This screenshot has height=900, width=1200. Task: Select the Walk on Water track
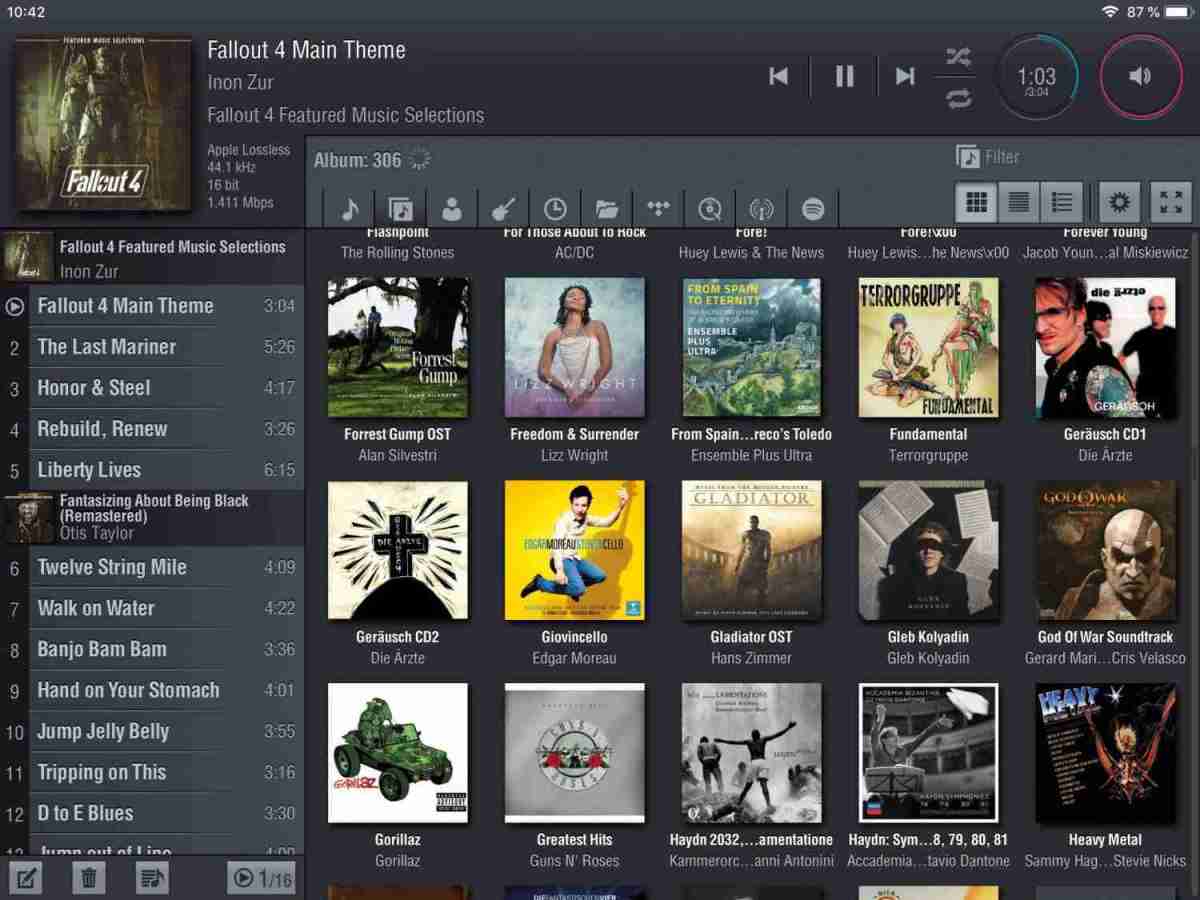(x=152, y=608)
